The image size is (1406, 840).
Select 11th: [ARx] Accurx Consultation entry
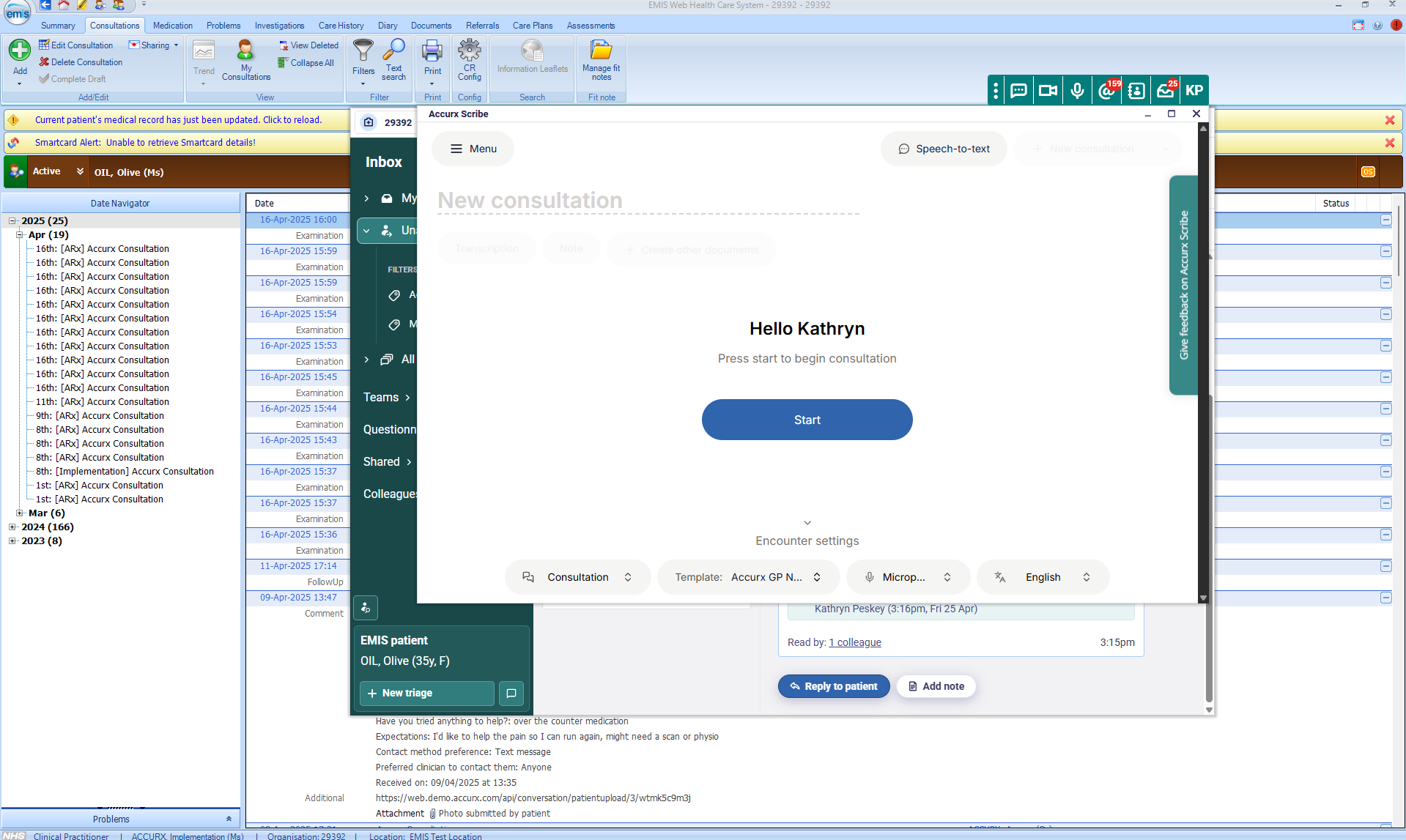(x=102, y=401)
